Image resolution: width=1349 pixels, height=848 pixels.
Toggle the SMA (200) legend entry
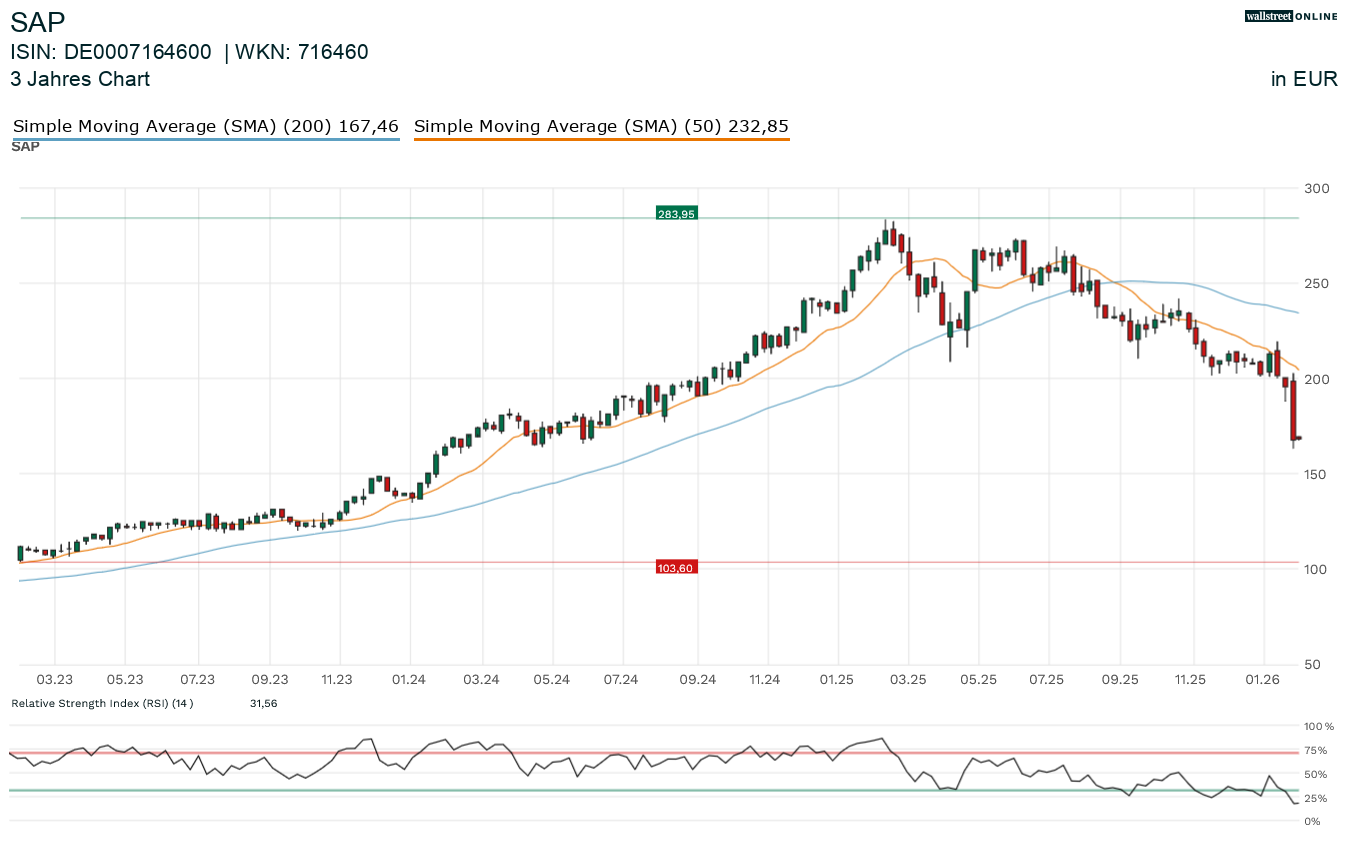coord(205,126)
